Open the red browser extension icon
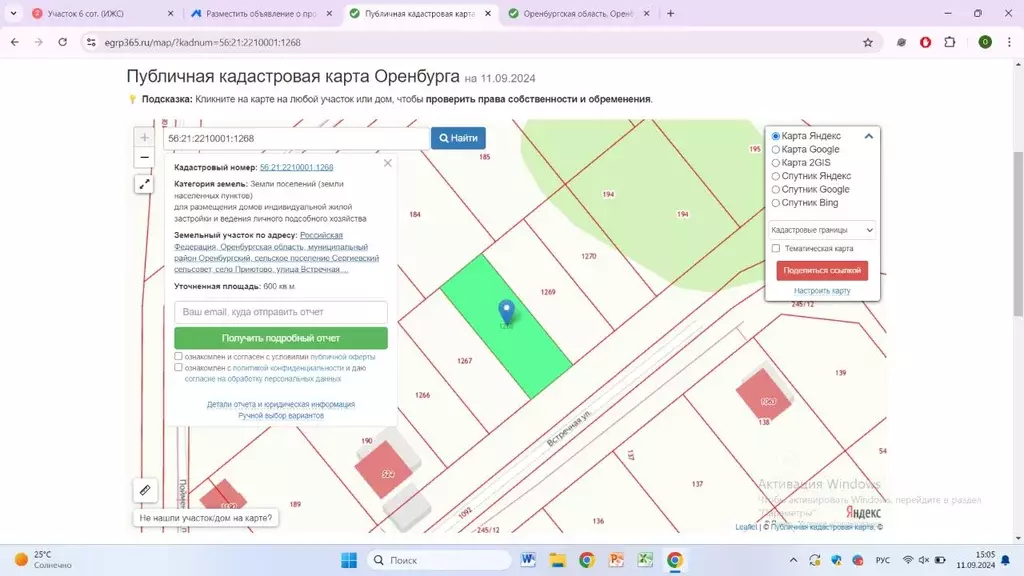The height and width of the screenshot is (576, 1024). click(925, 43)
